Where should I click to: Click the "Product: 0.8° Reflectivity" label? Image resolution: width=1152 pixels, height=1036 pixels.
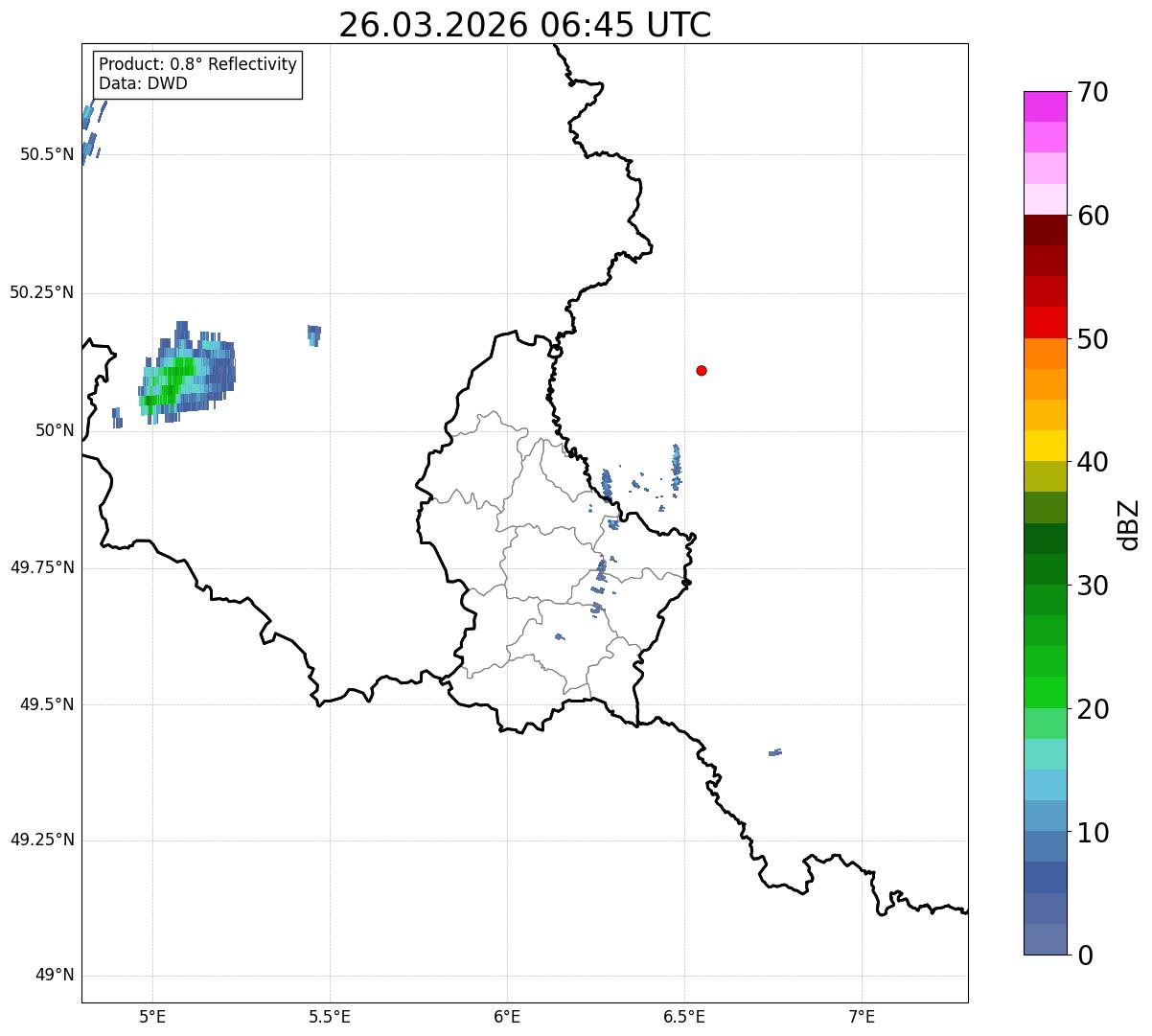198,64
